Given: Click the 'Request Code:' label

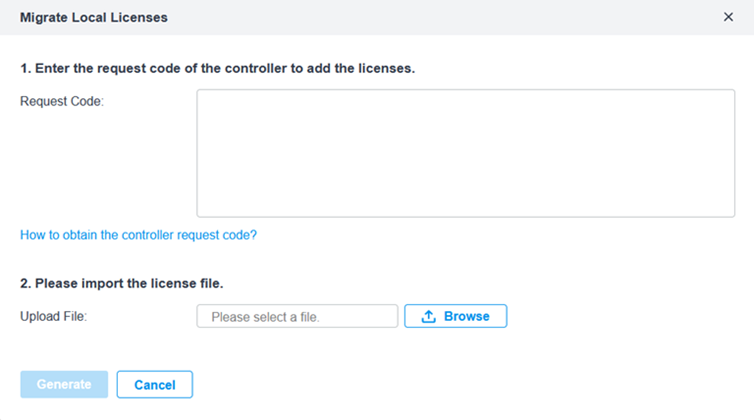Looking at the screenshot, I should tap(62, 102).
